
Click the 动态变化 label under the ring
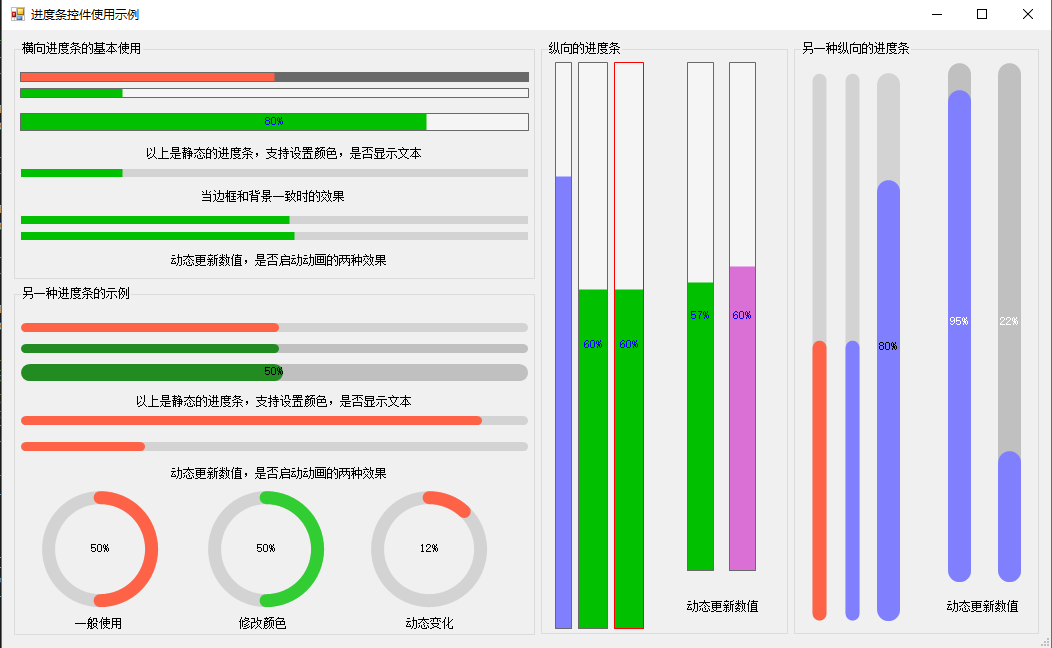point(429,623)
